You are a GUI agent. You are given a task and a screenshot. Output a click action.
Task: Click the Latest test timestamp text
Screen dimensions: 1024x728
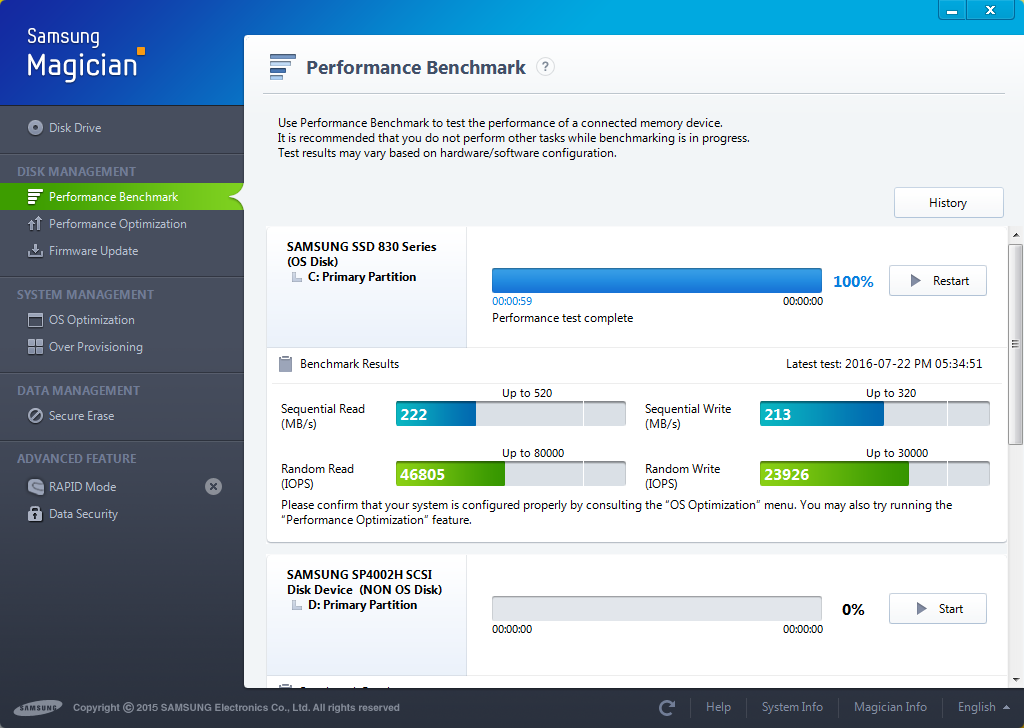pos(884,364)
